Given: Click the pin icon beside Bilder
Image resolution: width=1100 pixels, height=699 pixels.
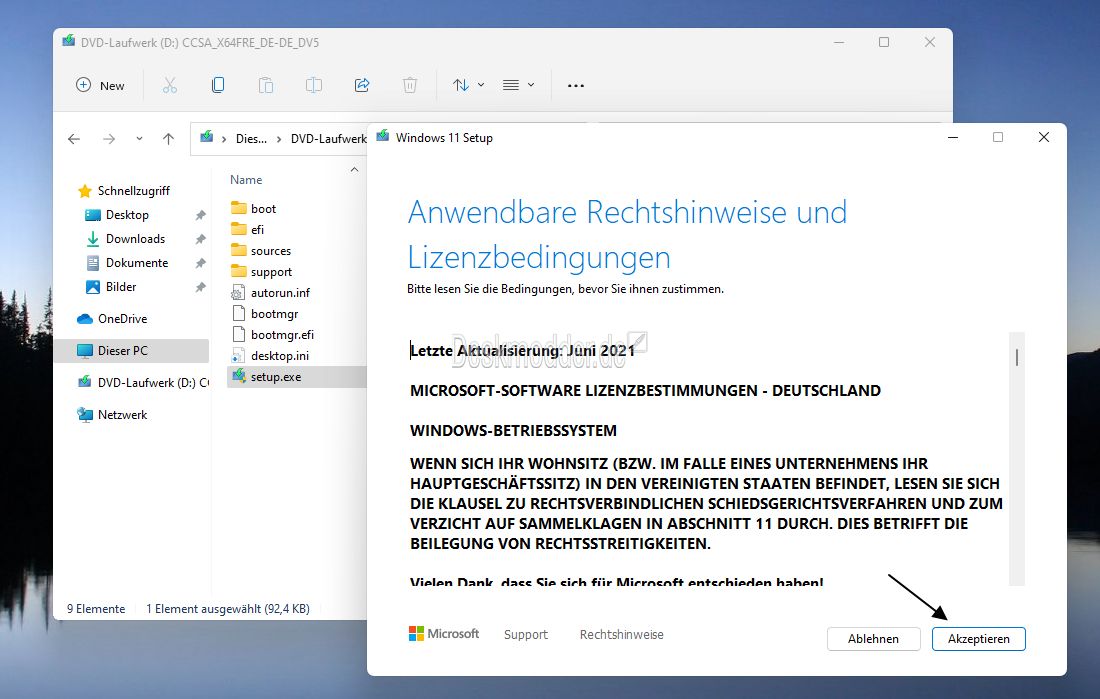Looking at the screenshot, I should click(201, 287).
